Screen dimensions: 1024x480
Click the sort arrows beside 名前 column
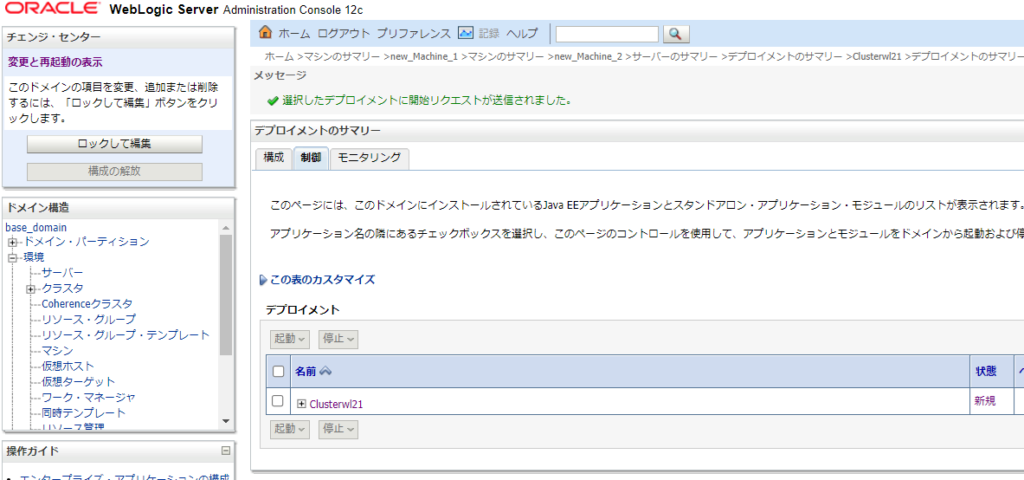pyautogui.click(x=326, y=371)
